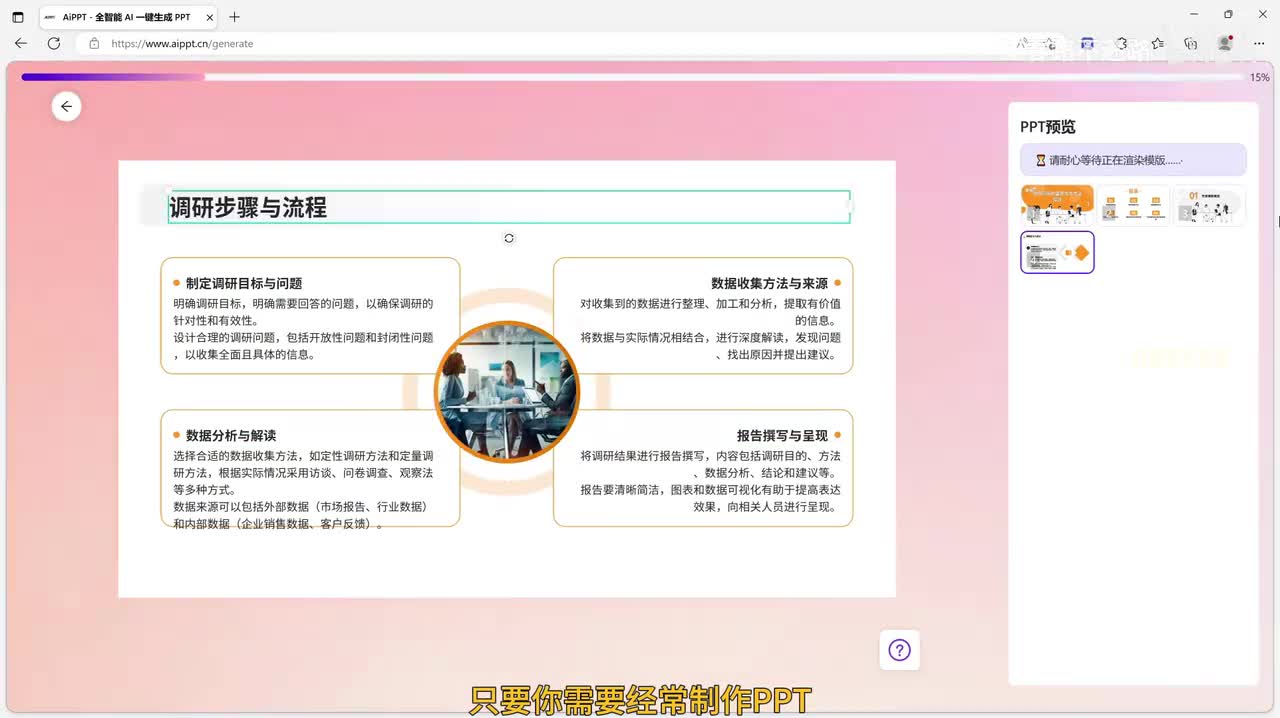This screenshot has height=718, width=1280.
Task: Open the tab actions menu icon
Action: [18, 17]
